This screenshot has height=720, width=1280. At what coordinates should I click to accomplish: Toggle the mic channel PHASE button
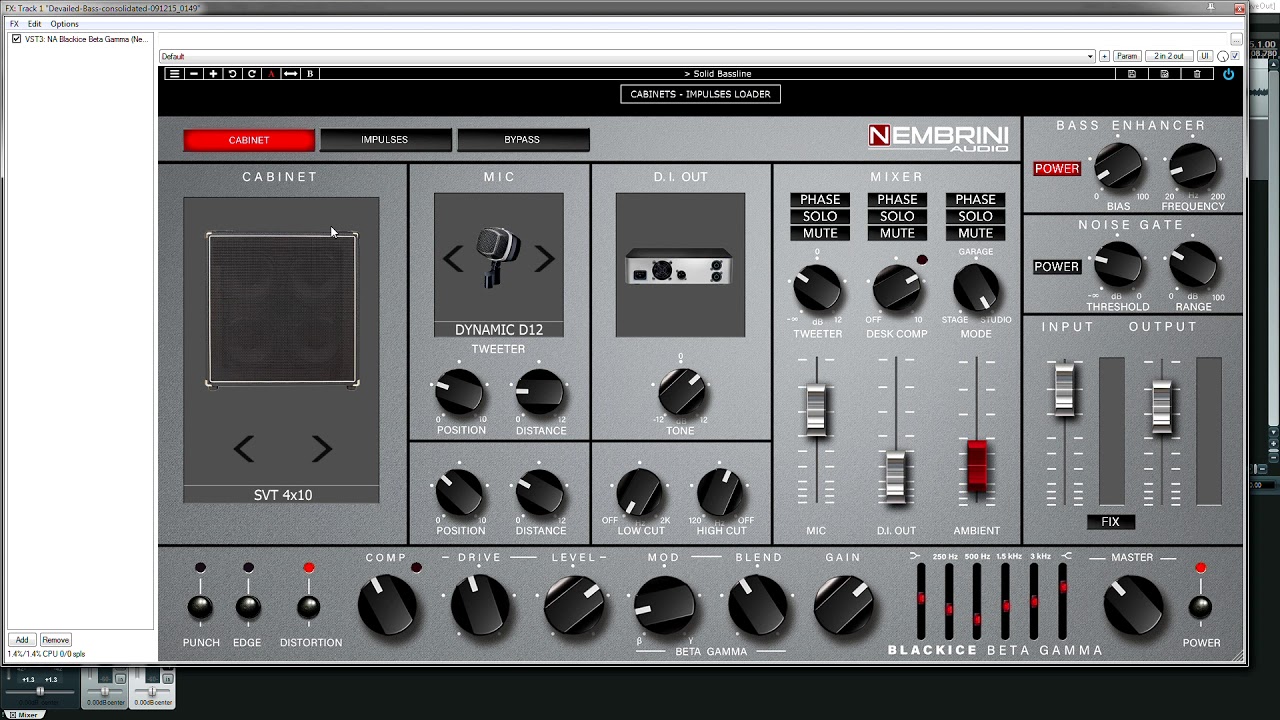click(820, 200)
